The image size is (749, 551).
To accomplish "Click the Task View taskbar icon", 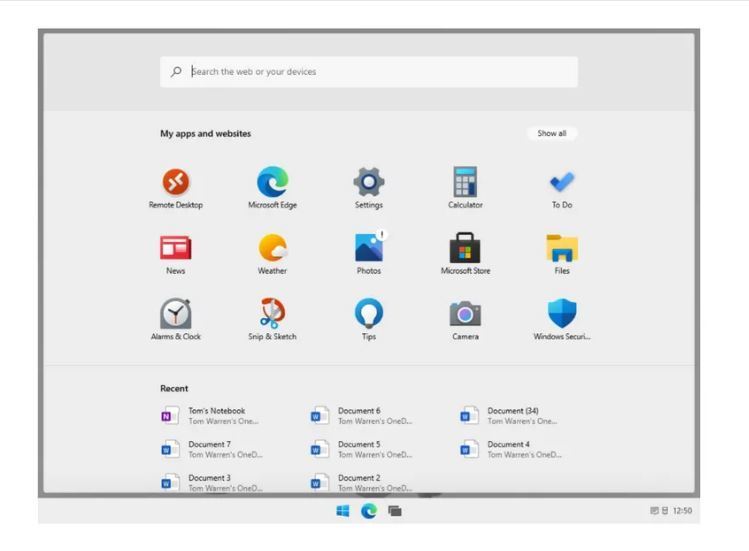I will point(395,511).
